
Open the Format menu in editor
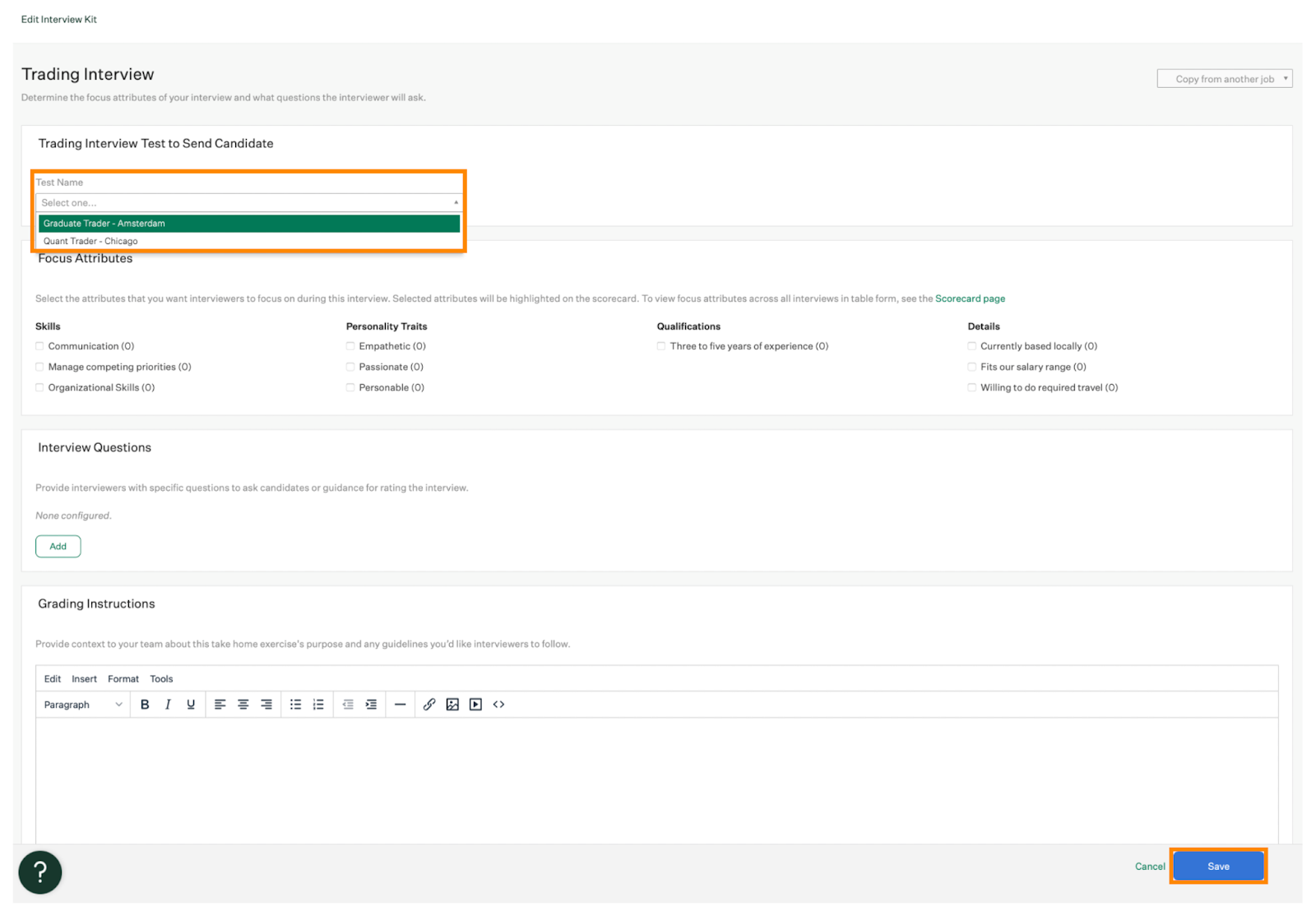tap(123, 679)
